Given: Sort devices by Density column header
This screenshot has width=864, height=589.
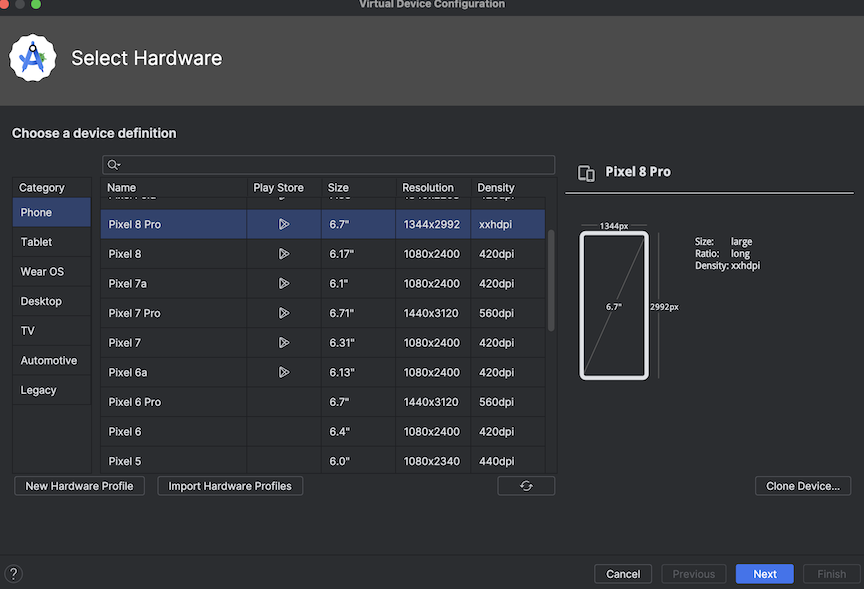Looking at the screenshot, I should pos(496,188).
